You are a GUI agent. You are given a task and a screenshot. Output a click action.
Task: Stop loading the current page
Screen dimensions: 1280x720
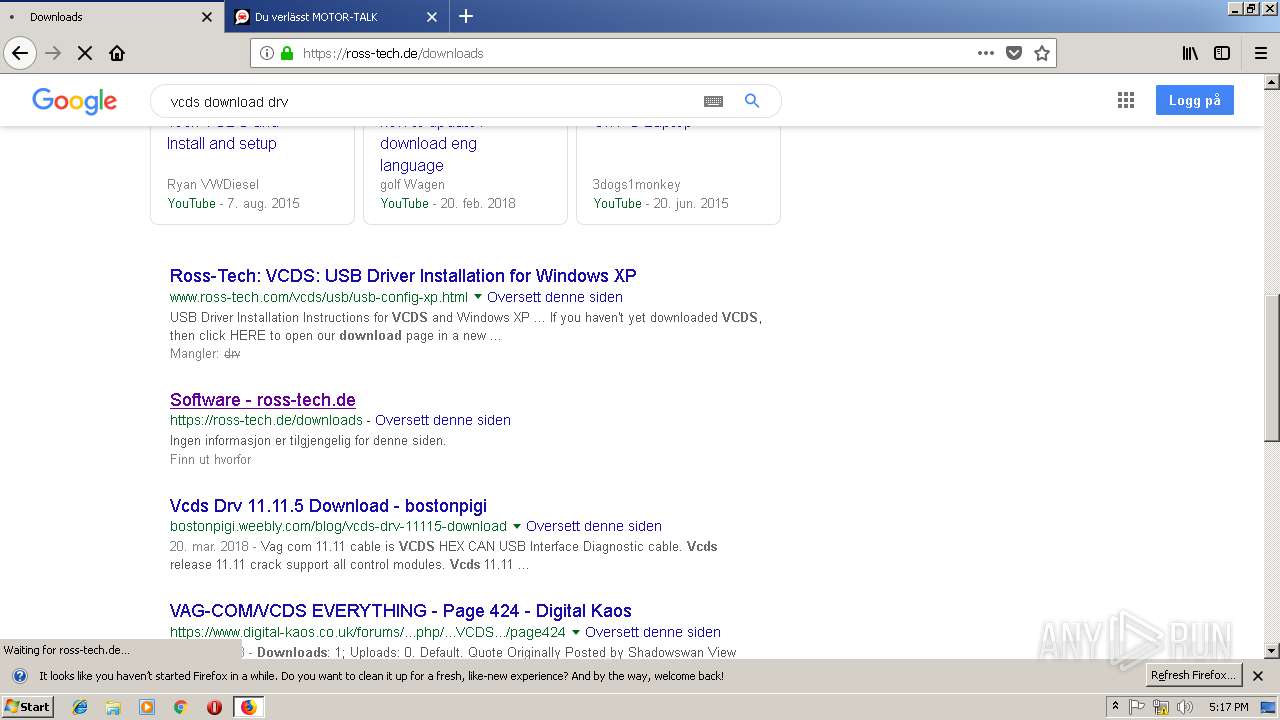(x=85, y=53)
